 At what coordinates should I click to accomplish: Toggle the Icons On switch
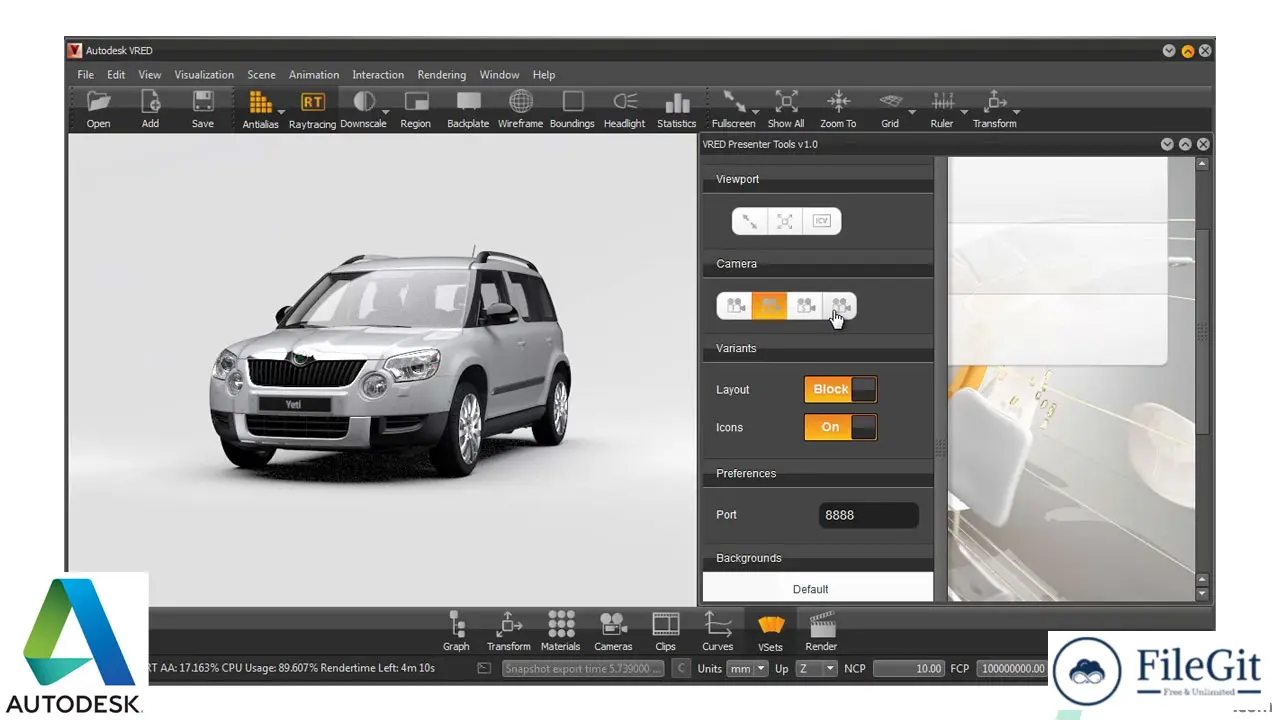tap(841, 427)
